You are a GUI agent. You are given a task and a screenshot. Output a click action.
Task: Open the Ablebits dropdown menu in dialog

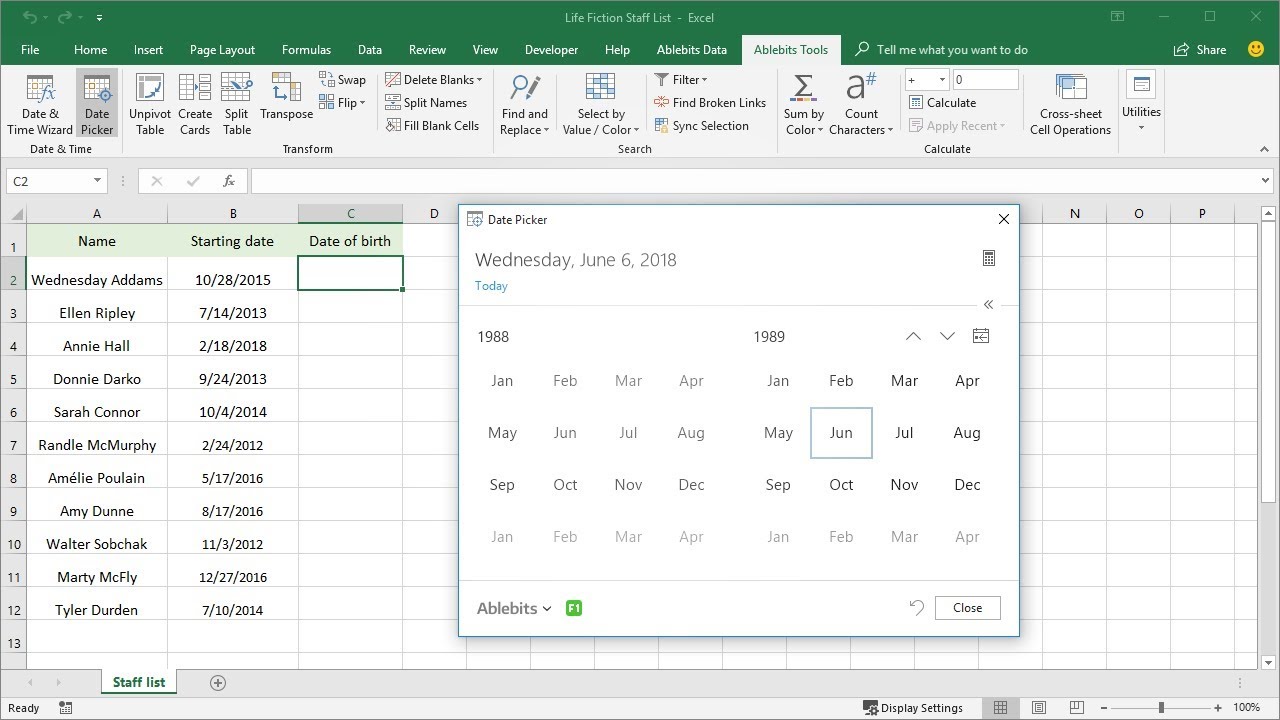514,608
